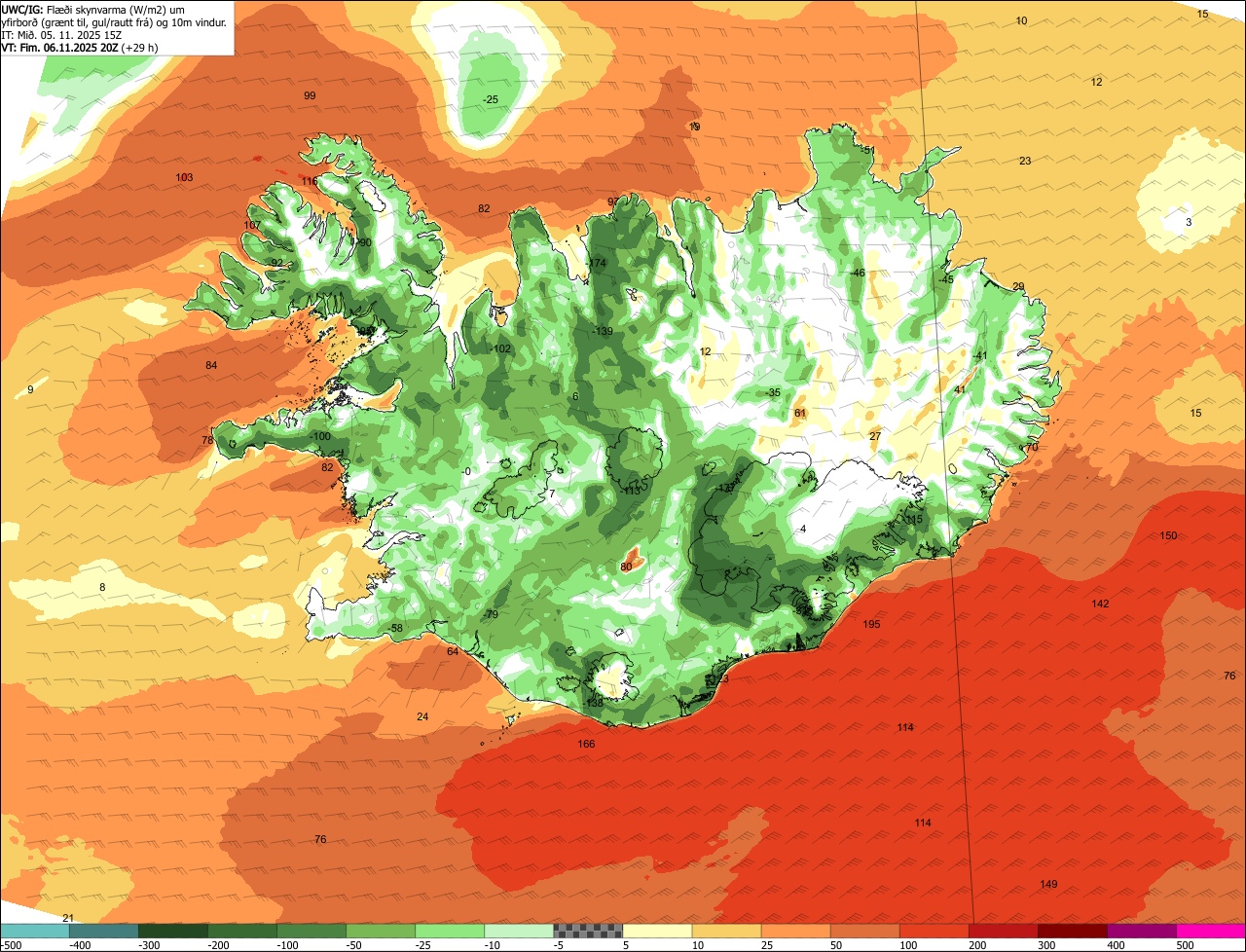Click the legend swatch between -200 and -100

tap(241, 931)
